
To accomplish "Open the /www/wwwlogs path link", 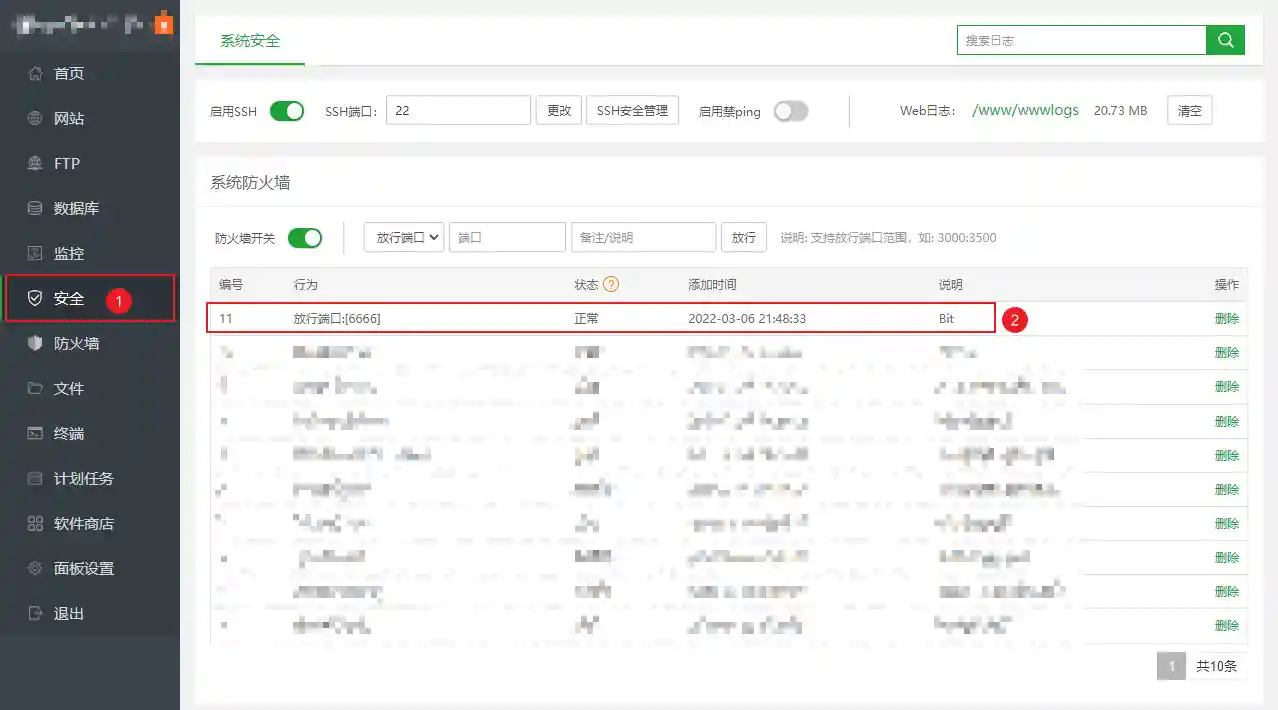I will pos(1025,111).
